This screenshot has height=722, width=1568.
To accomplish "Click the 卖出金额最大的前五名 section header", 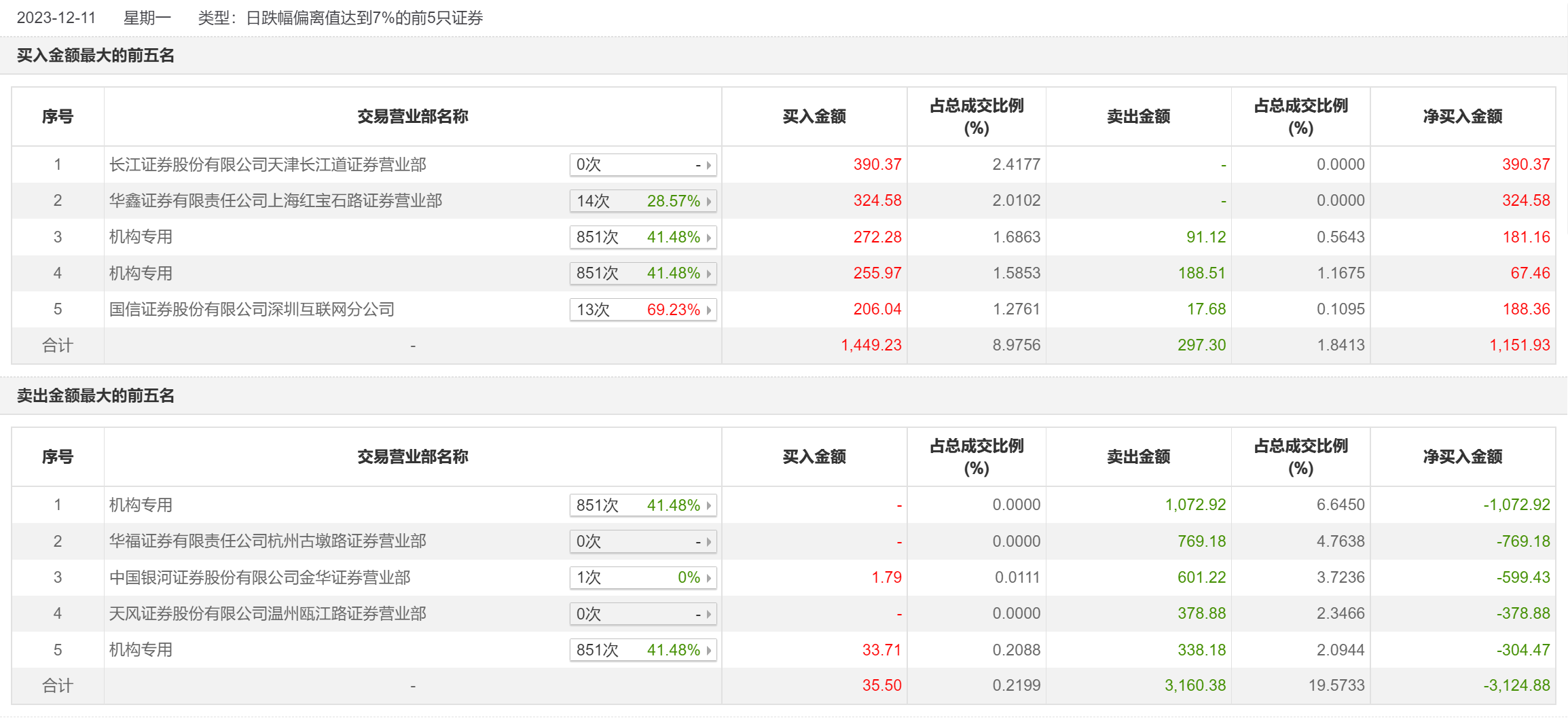I will coord(96,395).
